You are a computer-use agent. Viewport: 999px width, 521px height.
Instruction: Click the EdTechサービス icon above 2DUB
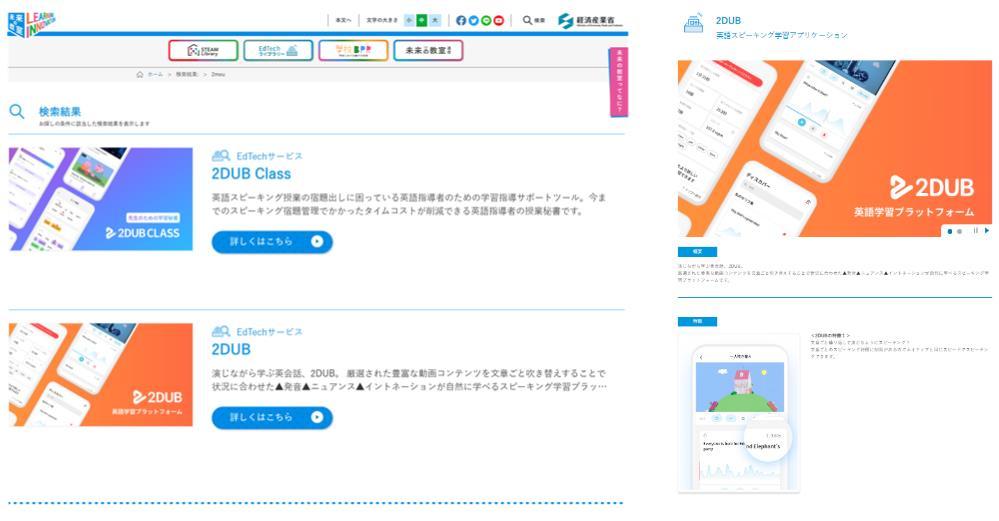(x=220, y=332)
